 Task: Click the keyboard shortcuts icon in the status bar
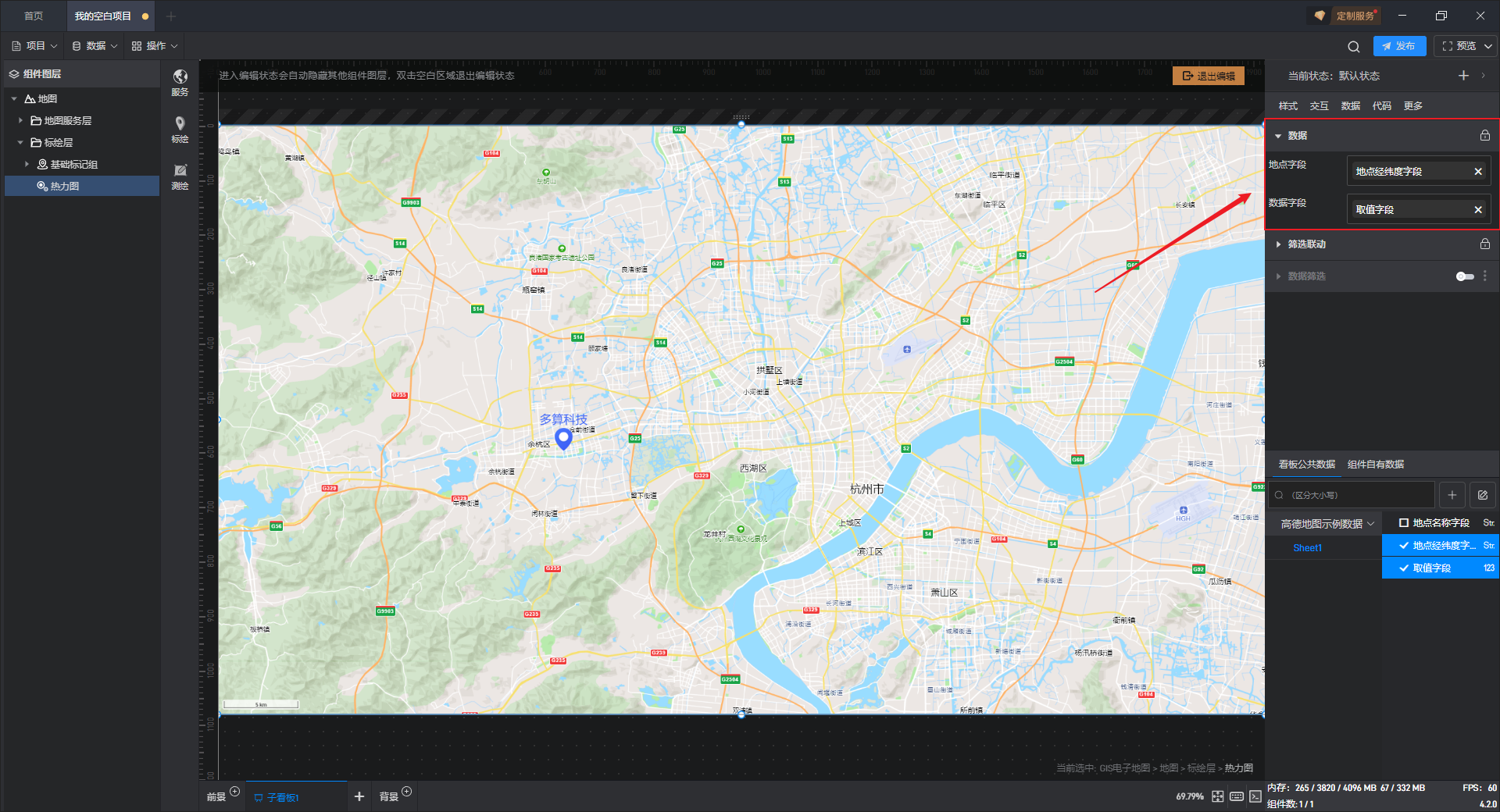pos(1237,796)
